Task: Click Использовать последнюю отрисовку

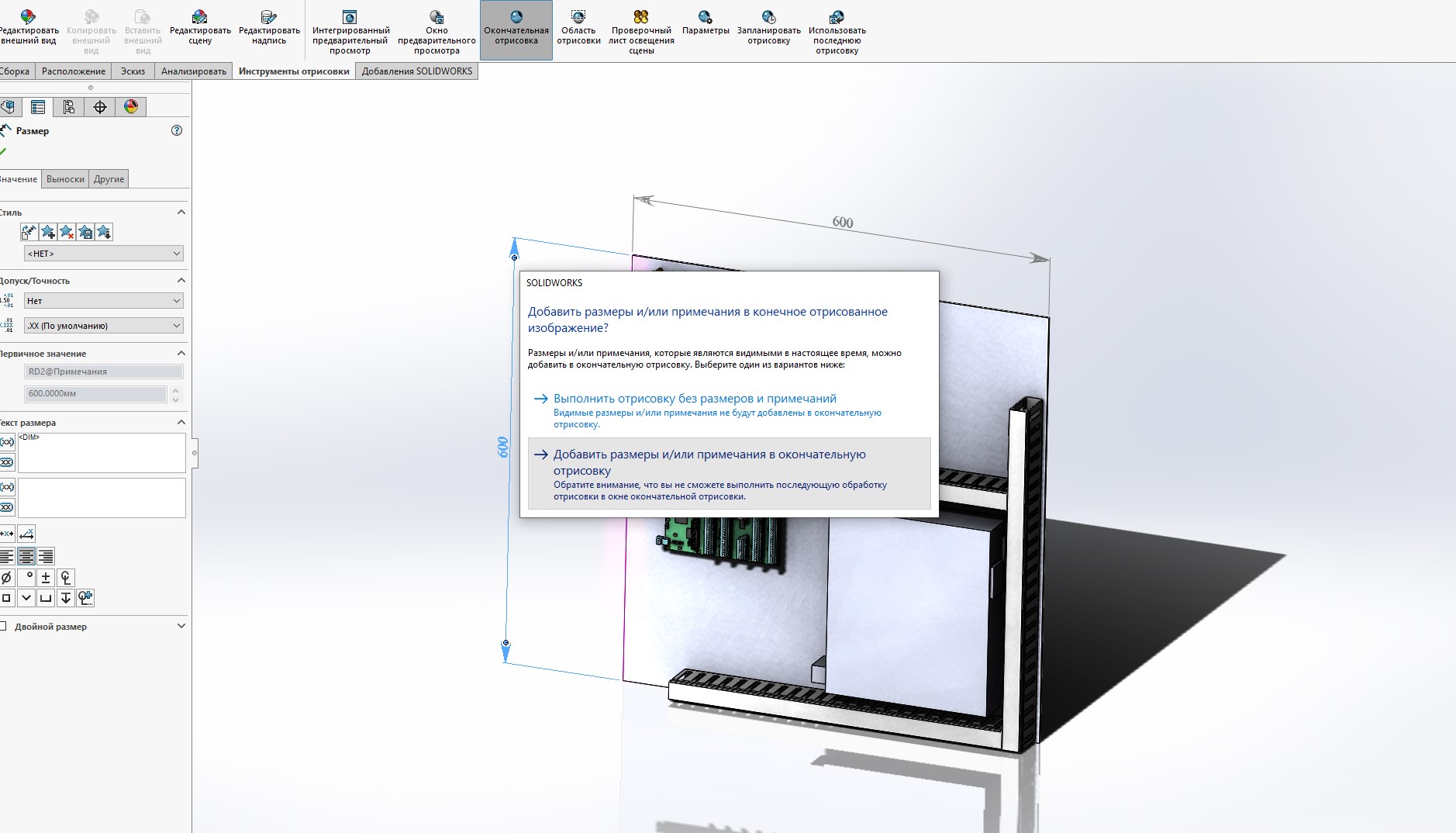Action: (837, 32)
